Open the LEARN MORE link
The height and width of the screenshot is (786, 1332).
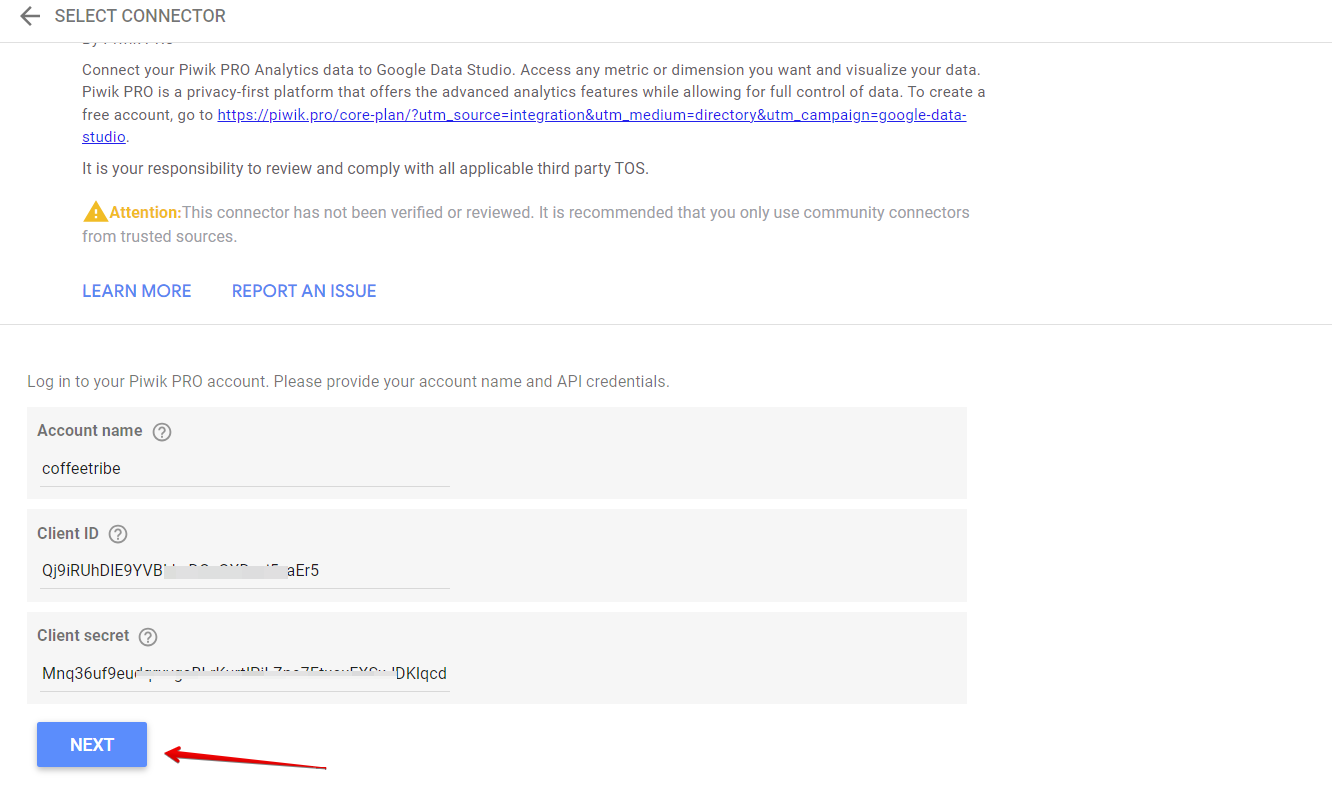(136, 291)
